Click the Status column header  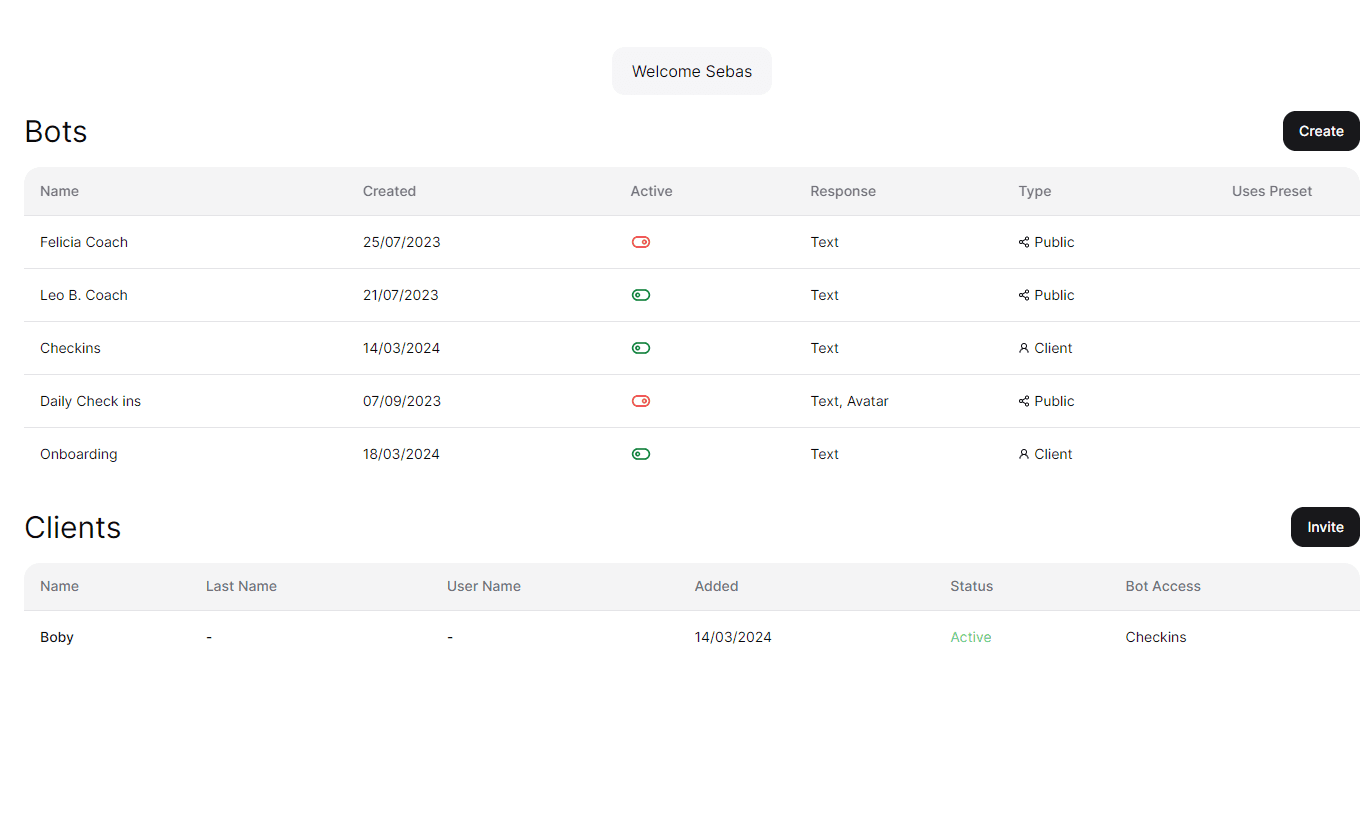[x=972, y=586]
